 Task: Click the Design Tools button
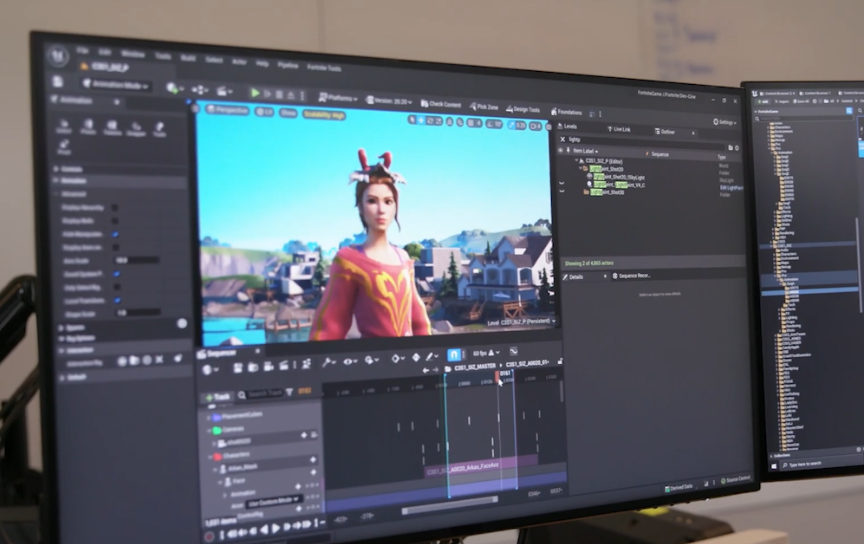point(523,109)
